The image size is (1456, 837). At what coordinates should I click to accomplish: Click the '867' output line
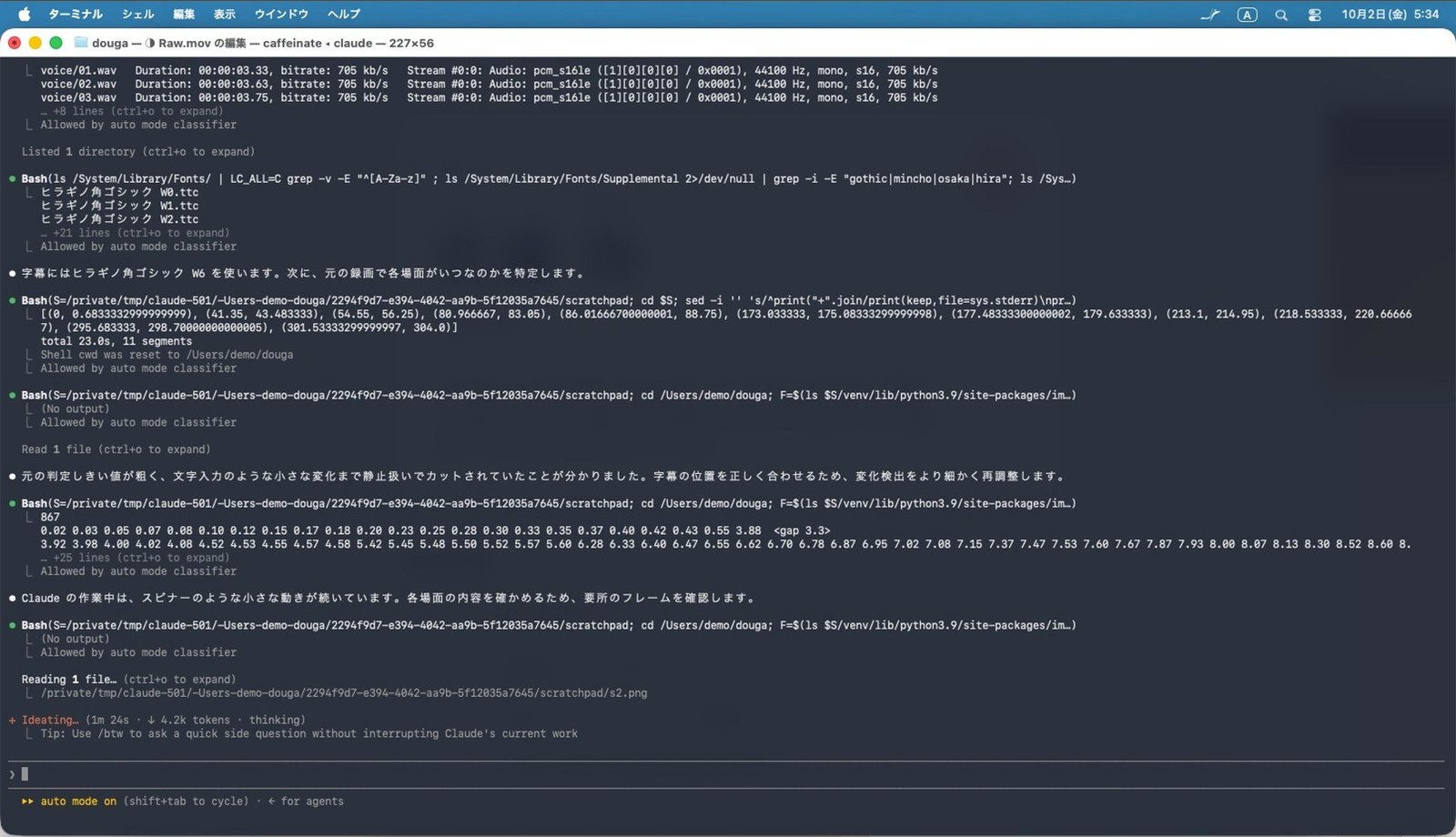click(x=50, y=517)
